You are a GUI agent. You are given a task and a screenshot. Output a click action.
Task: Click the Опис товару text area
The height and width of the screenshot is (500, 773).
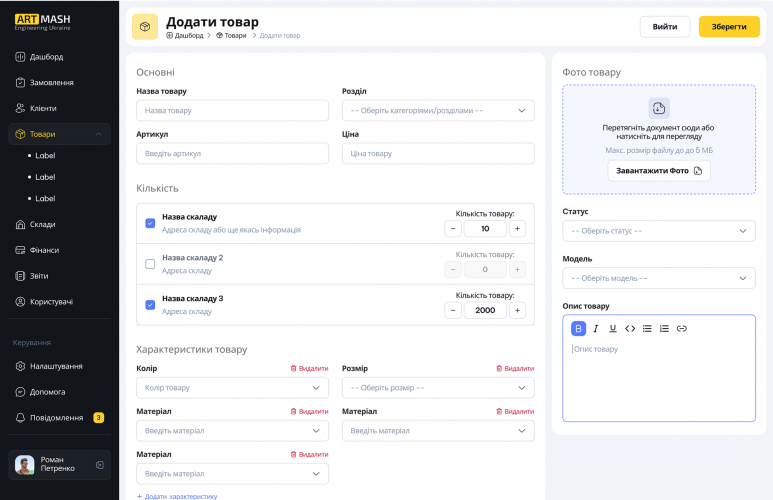pos(659,380)
